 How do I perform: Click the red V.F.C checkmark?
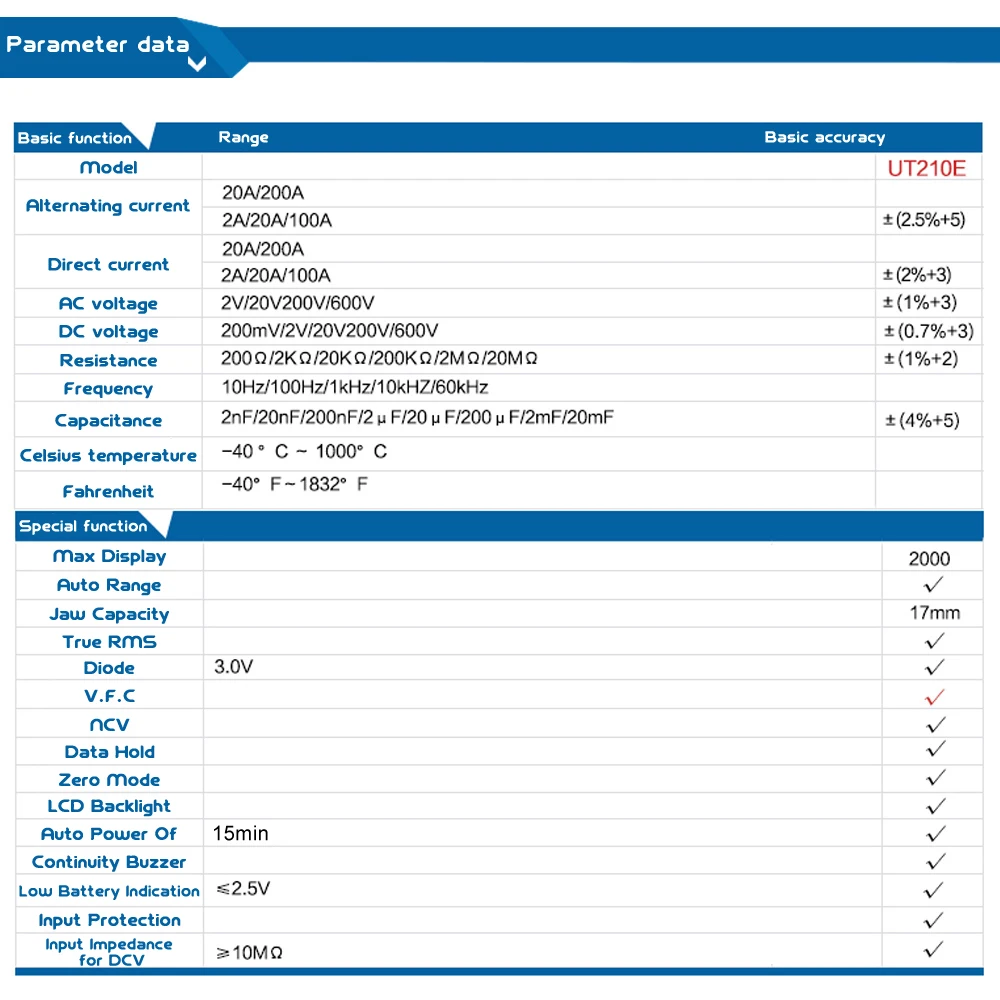point(934,697)
